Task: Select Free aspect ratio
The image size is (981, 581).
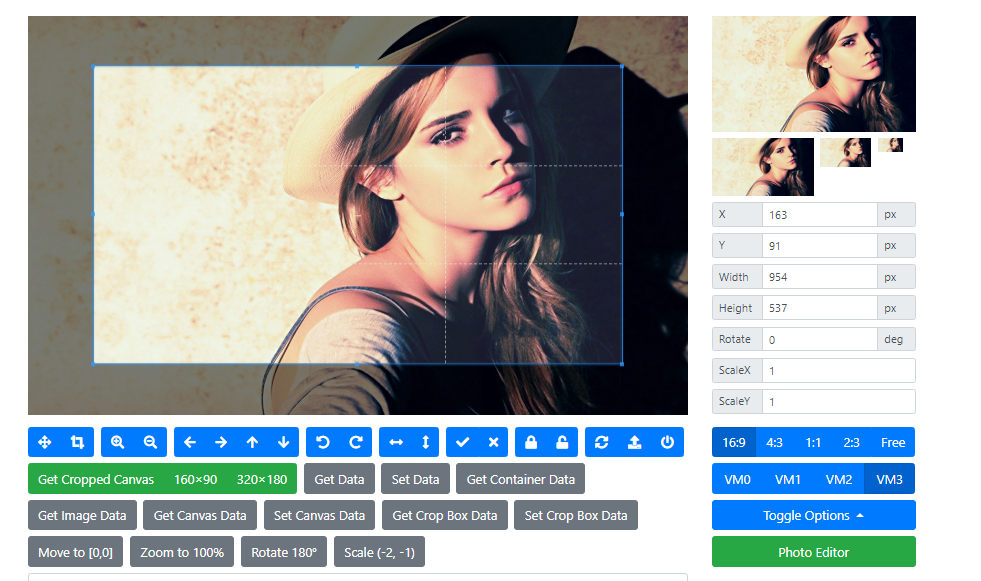Action: (x=893, y=442)
